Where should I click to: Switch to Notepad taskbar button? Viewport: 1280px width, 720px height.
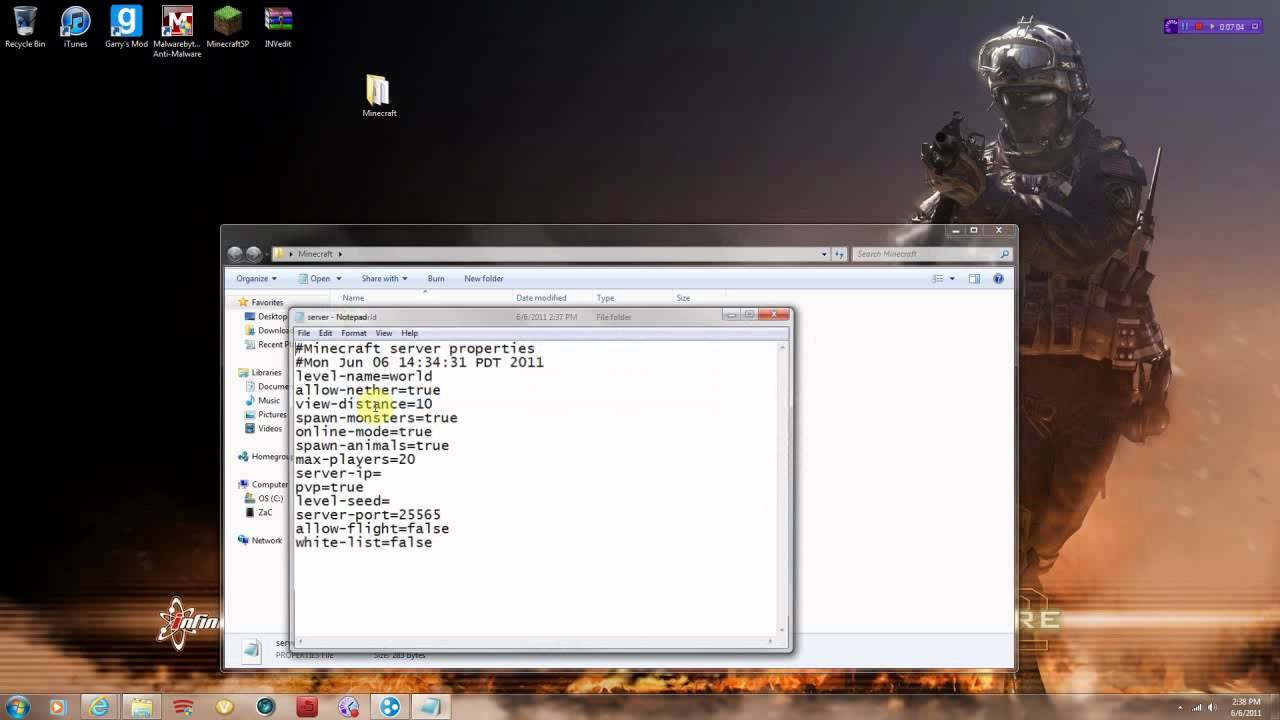(x=431, y=707)
